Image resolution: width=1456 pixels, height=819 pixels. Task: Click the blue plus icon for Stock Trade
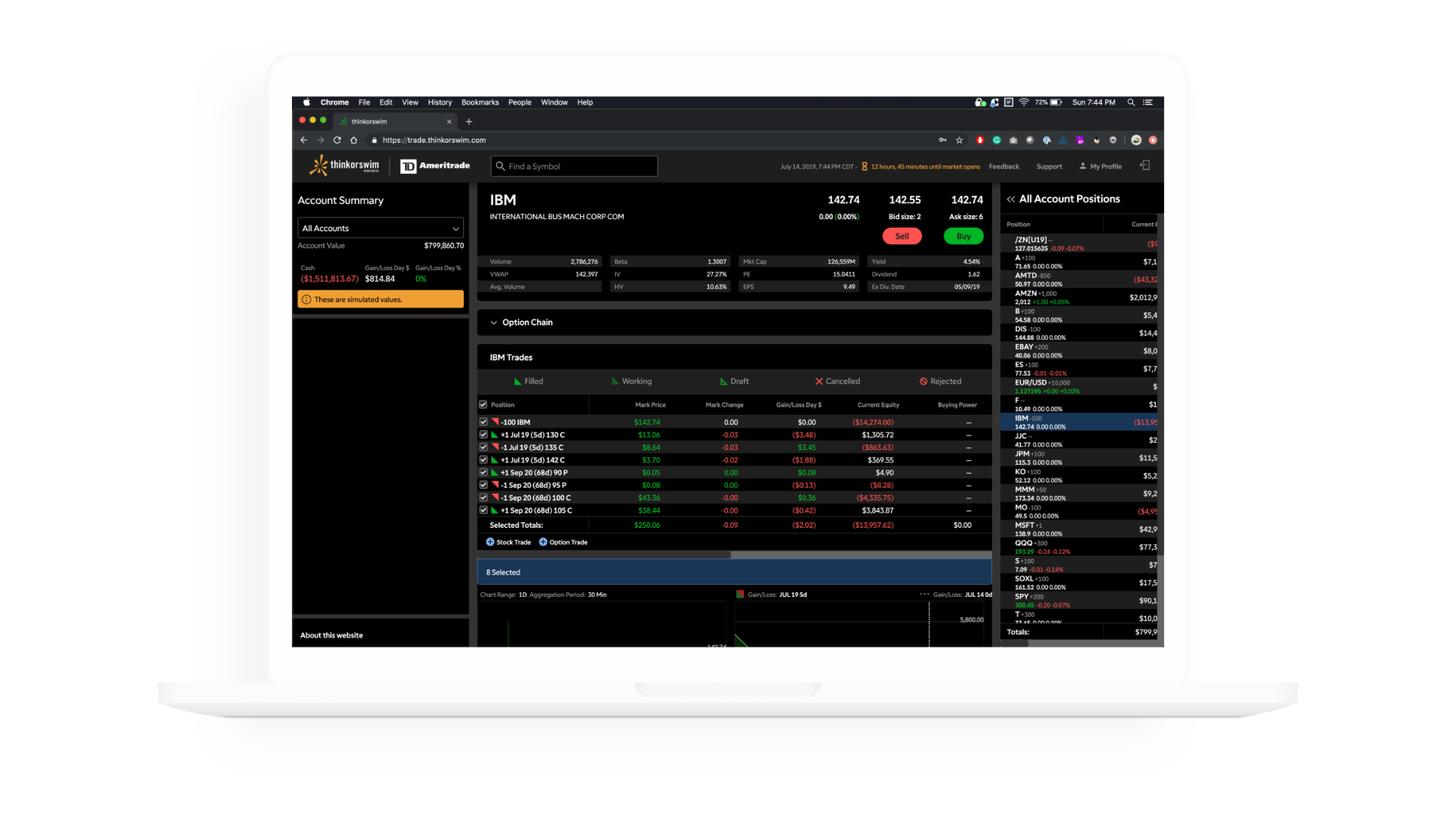(x=490, y=542)
